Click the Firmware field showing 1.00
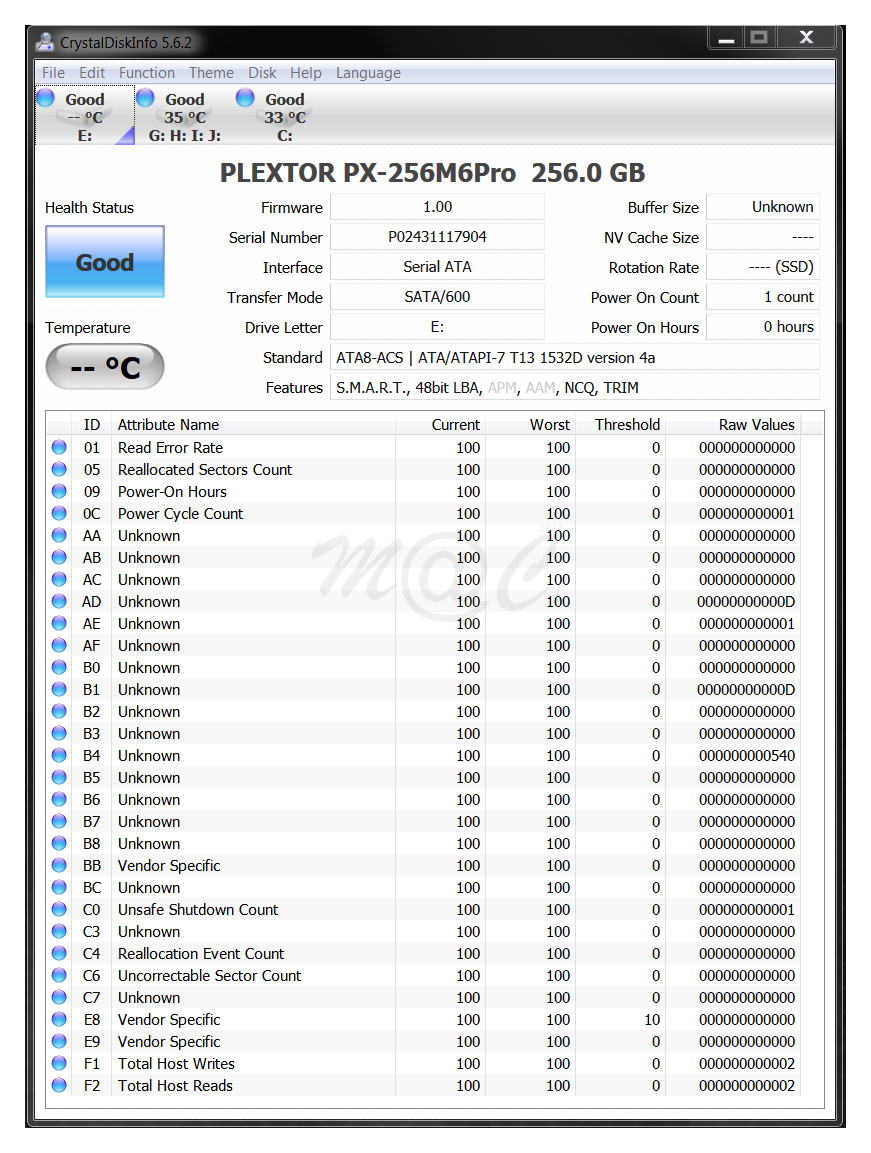871x1153 pixels. click(437, 207)
